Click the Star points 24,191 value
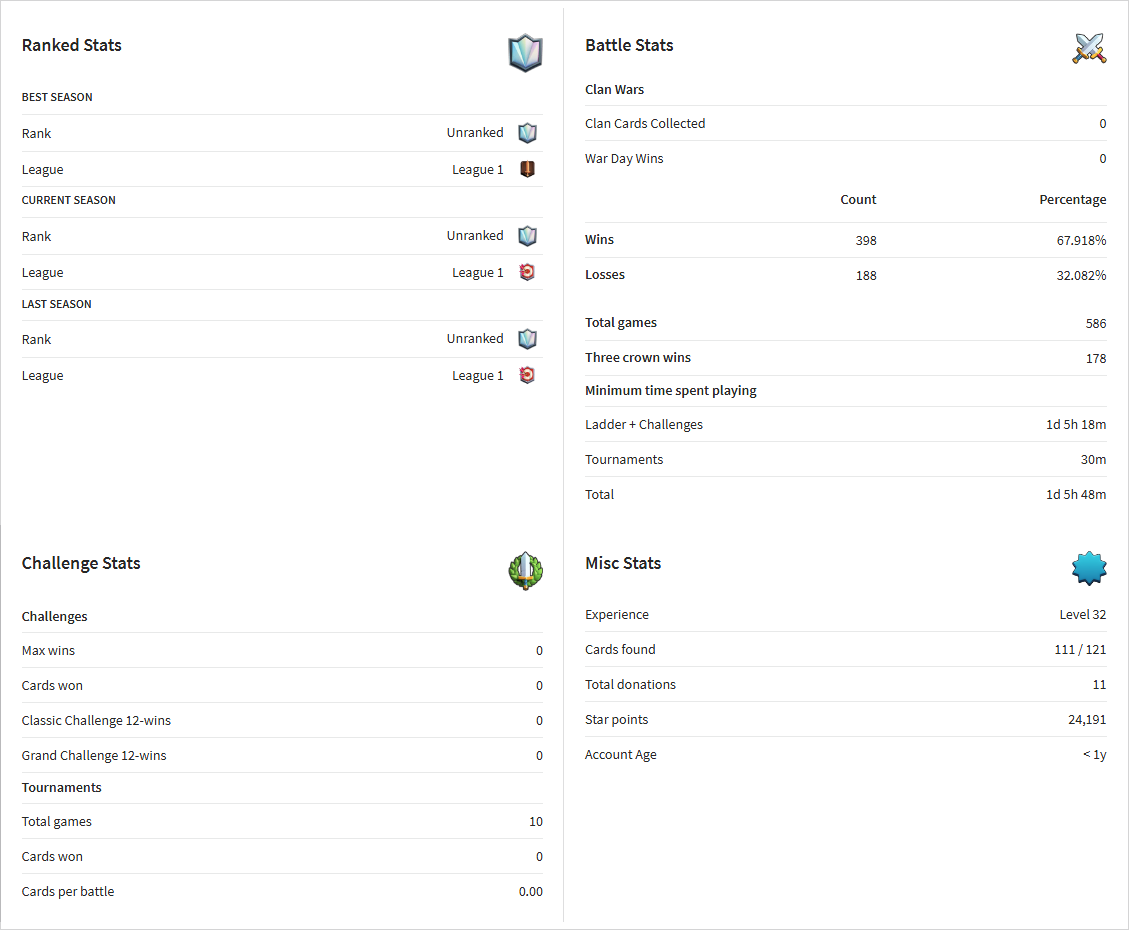Screen dimensions: 1129x930 pyautogui.click(x=1087, y=720)
